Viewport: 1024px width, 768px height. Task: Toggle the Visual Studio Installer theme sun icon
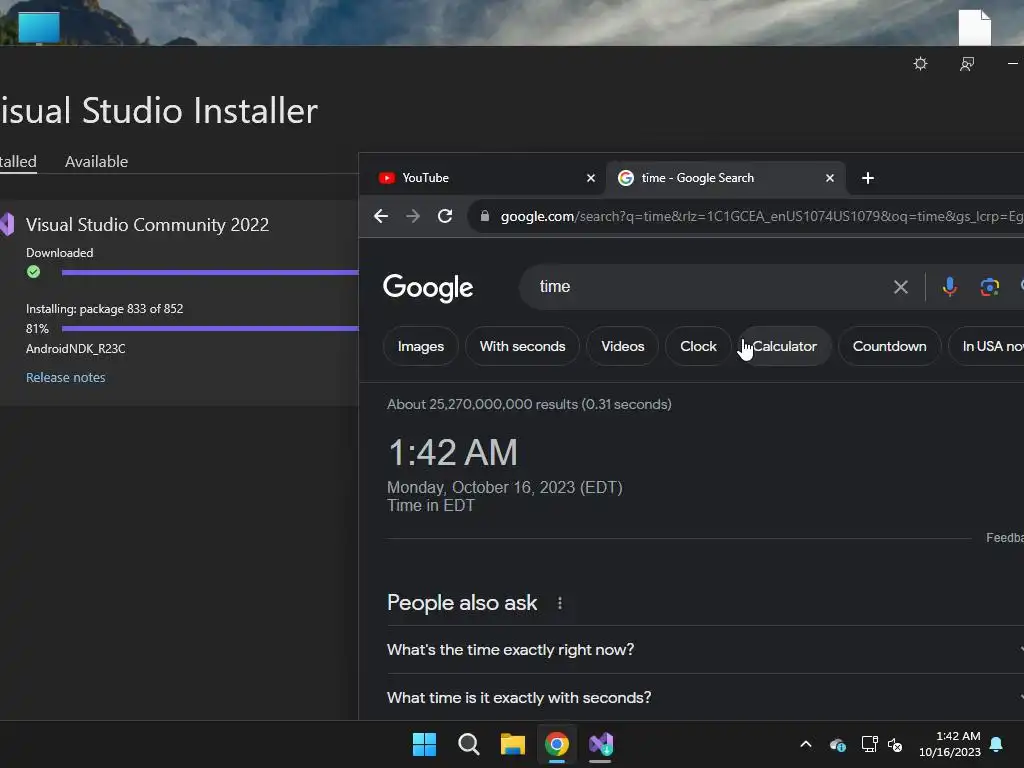pos(920,63)
